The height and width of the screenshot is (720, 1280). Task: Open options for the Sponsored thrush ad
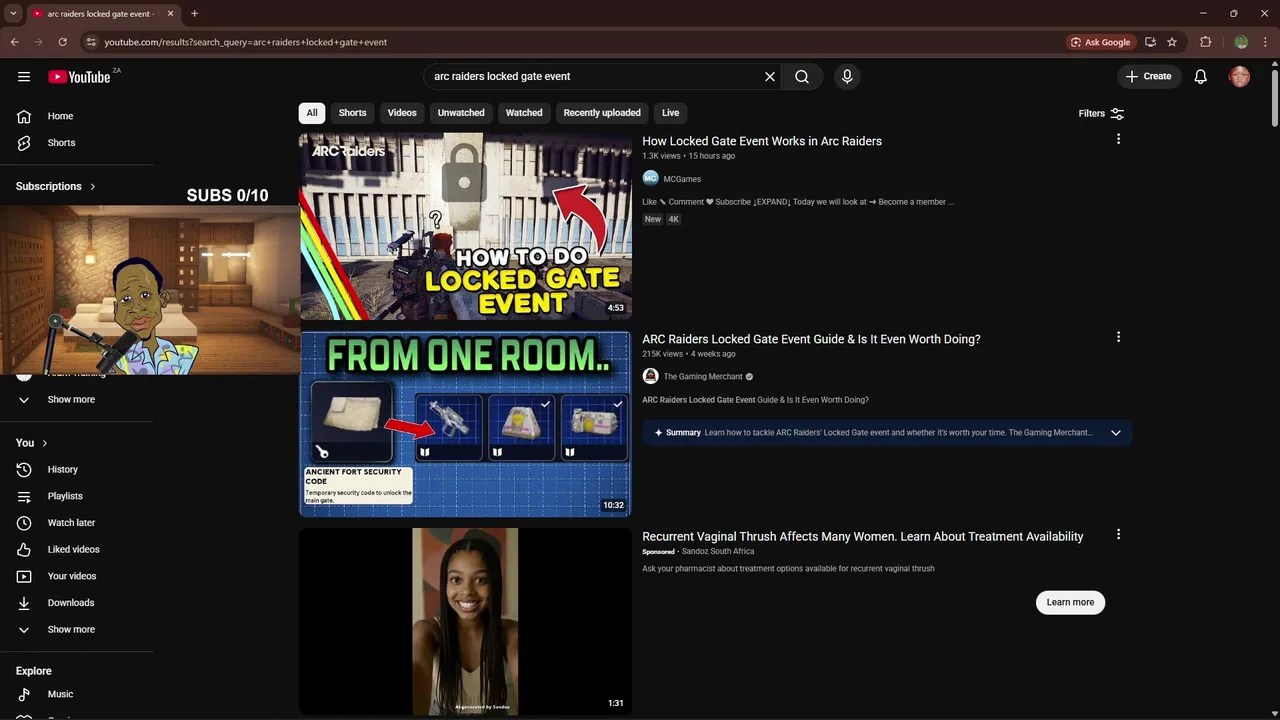click(x=1118, y=535)
